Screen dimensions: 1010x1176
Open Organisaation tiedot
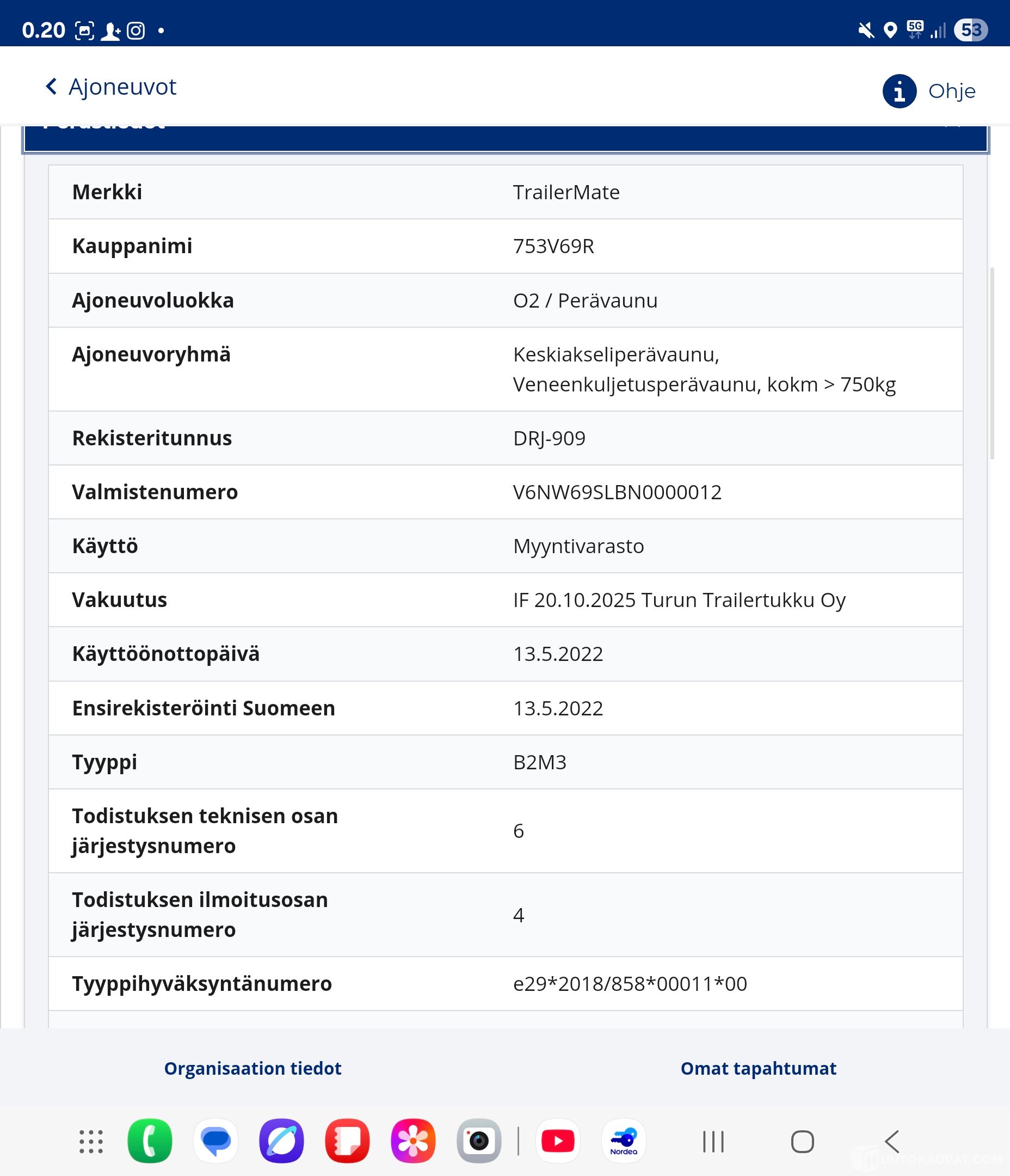coord(253,1068)
